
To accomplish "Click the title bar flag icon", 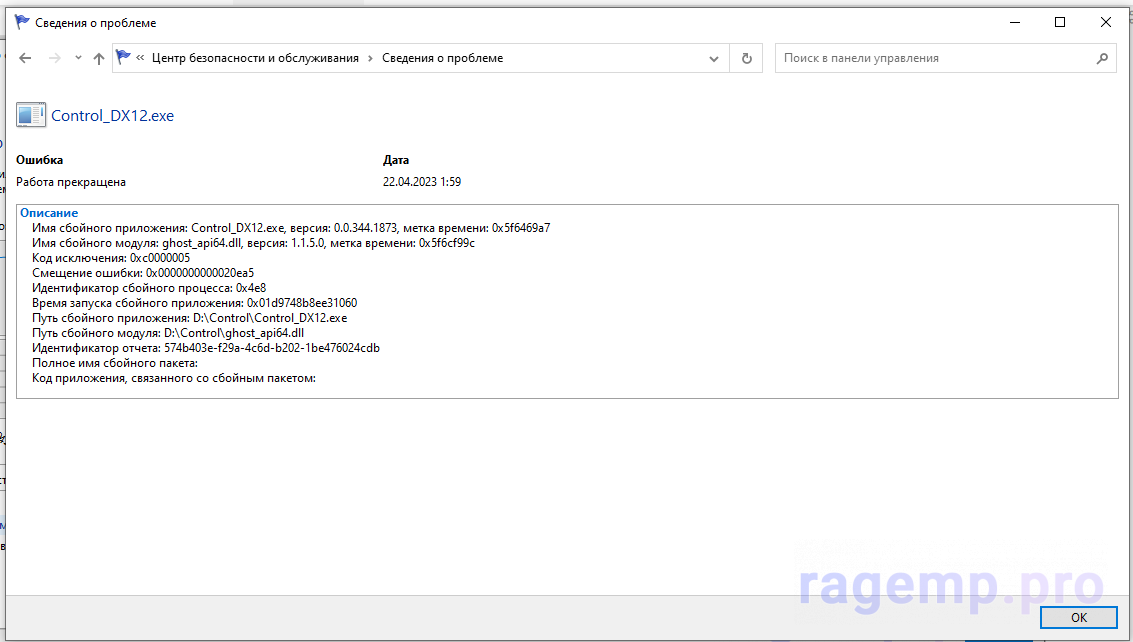I will point(22,22).
